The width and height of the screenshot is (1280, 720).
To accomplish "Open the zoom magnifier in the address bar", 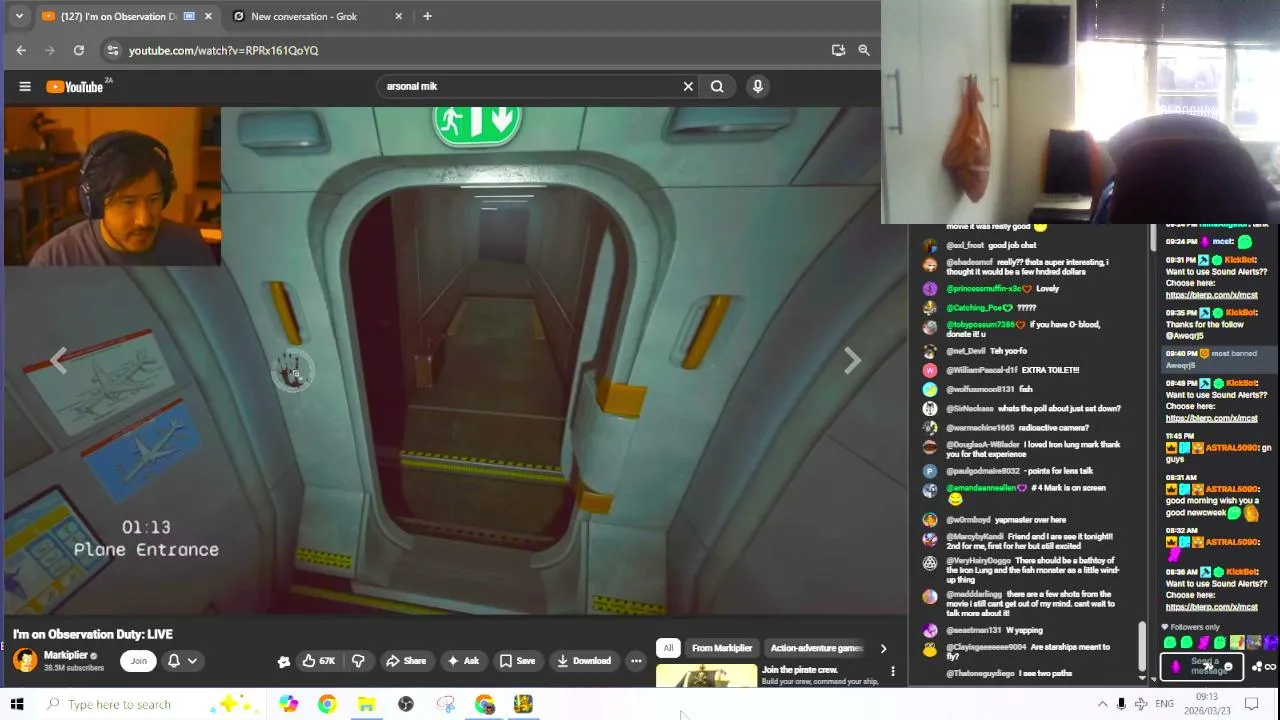I will click(x=864, y=50).
